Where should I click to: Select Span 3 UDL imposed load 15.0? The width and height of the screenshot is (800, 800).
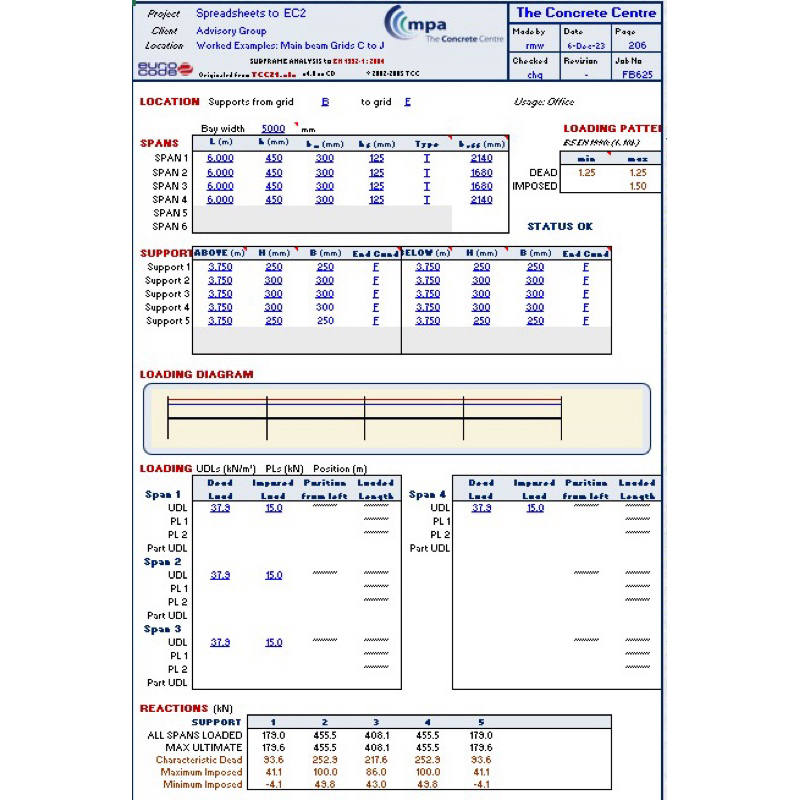point(273,643)
